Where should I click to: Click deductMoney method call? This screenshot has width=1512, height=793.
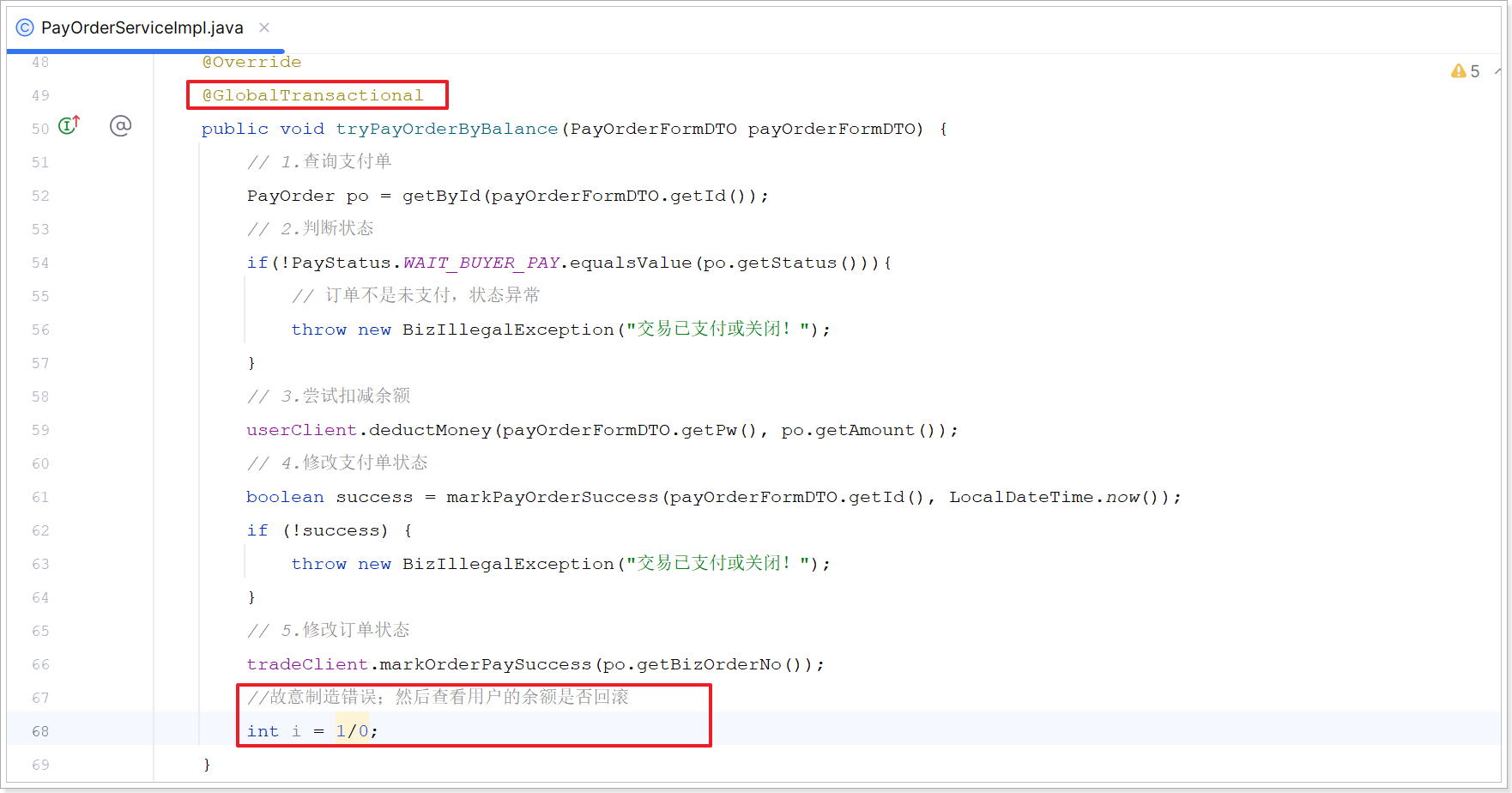(x=430, y=430)
